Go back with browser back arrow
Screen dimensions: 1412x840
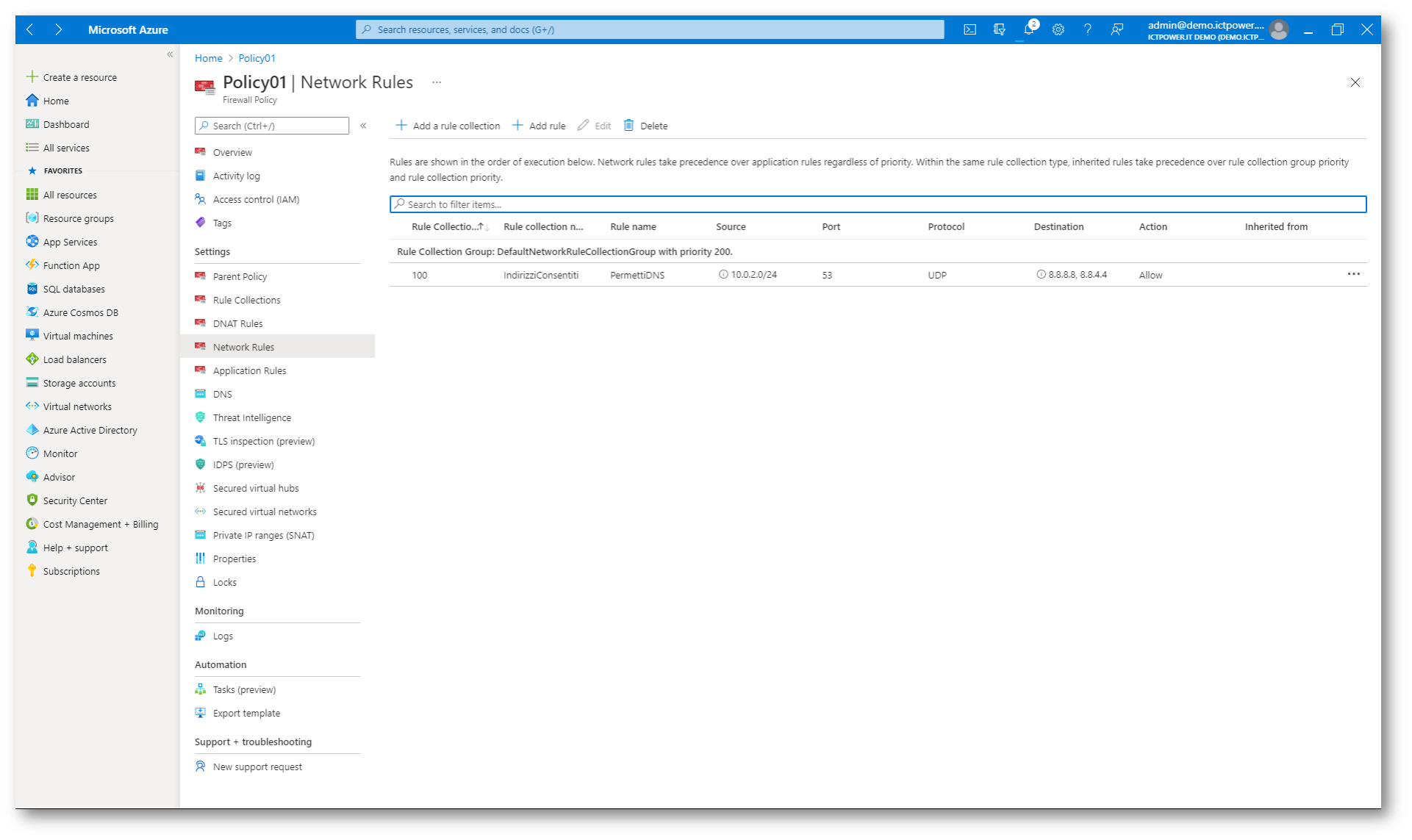pos(30,29)
